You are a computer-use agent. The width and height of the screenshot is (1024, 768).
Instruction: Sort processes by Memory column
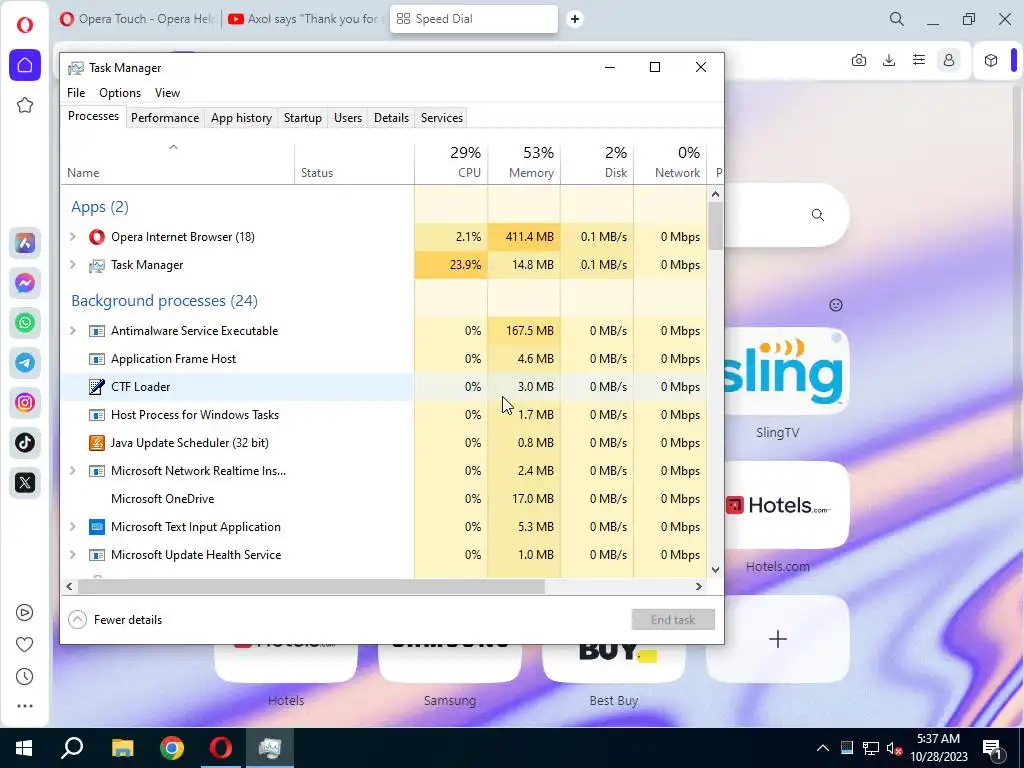[x=524, y=162]
